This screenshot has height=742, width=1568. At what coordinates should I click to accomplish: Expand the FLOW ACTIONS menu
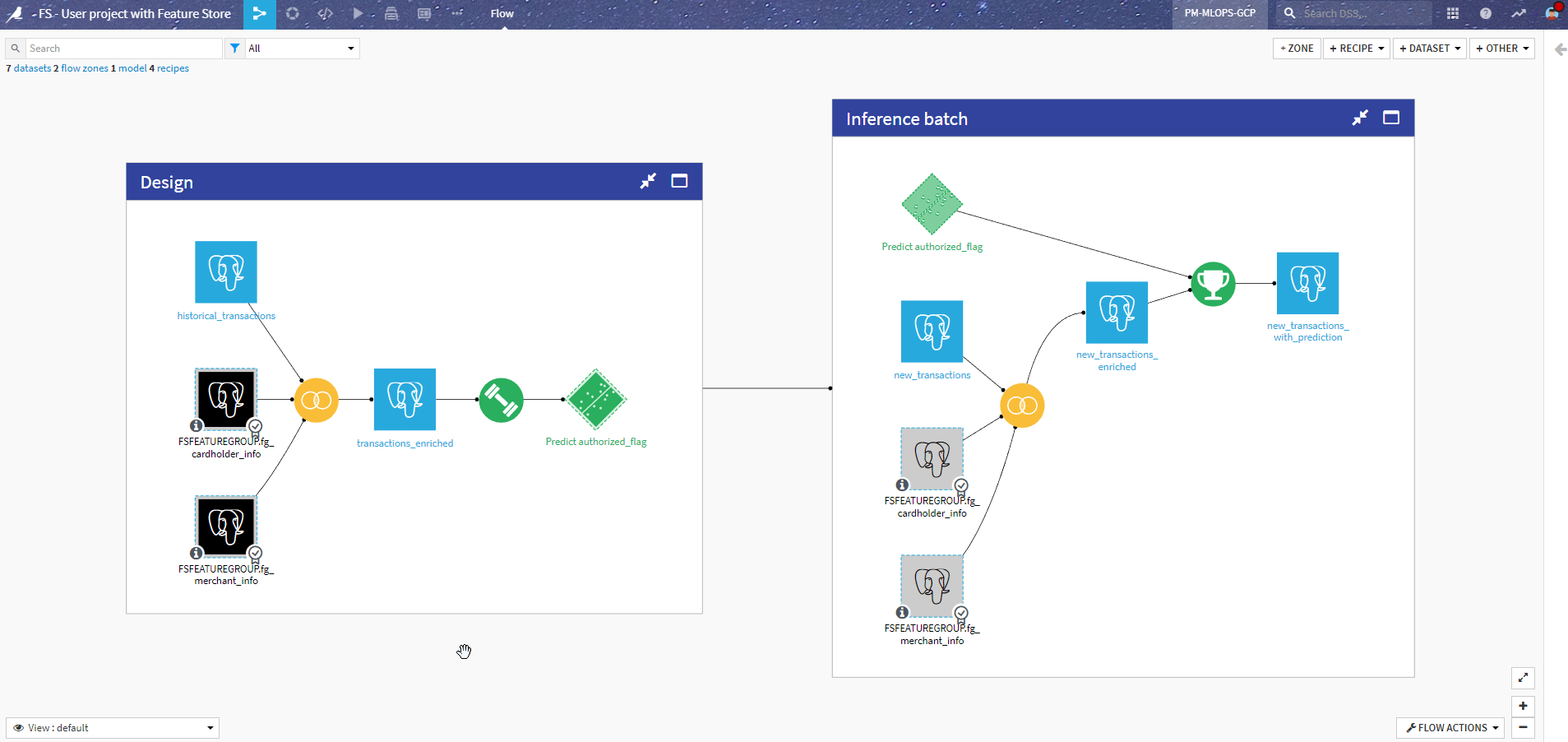(1450, 727)
